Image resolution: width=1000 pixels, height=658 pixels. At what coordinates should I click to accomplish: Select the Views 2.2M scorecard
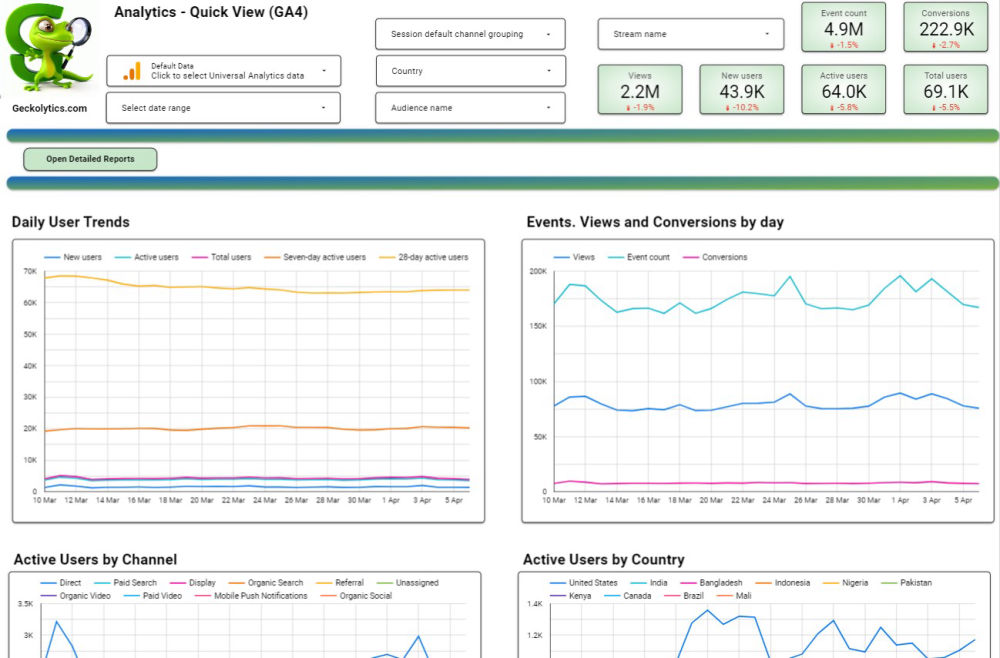tap(640, 89)
